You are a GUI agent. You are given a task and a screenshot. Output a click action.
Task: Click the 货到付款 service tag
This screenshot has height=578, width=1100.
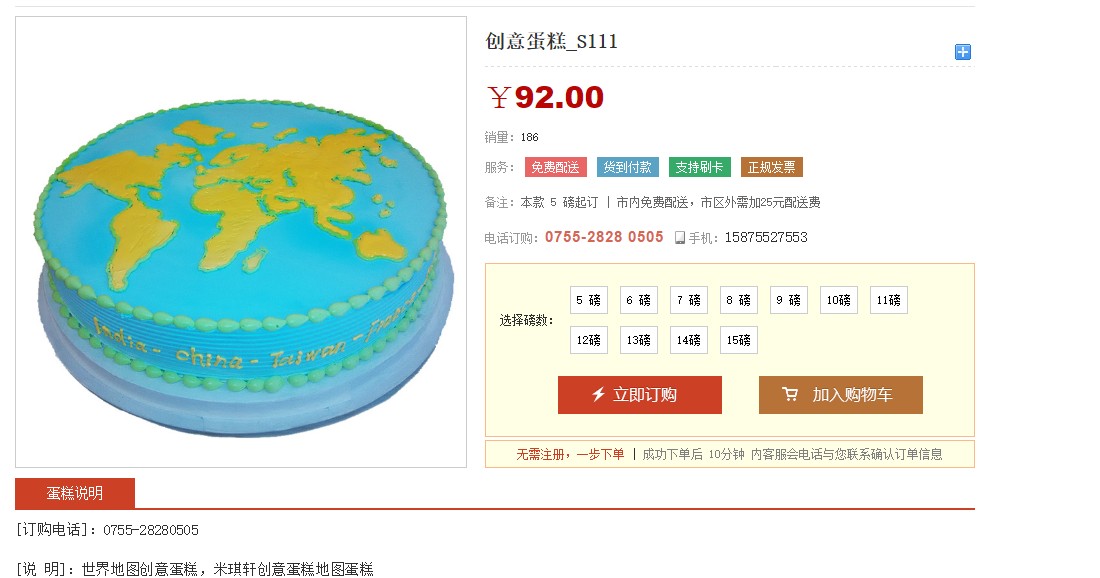tap(628, 167)
